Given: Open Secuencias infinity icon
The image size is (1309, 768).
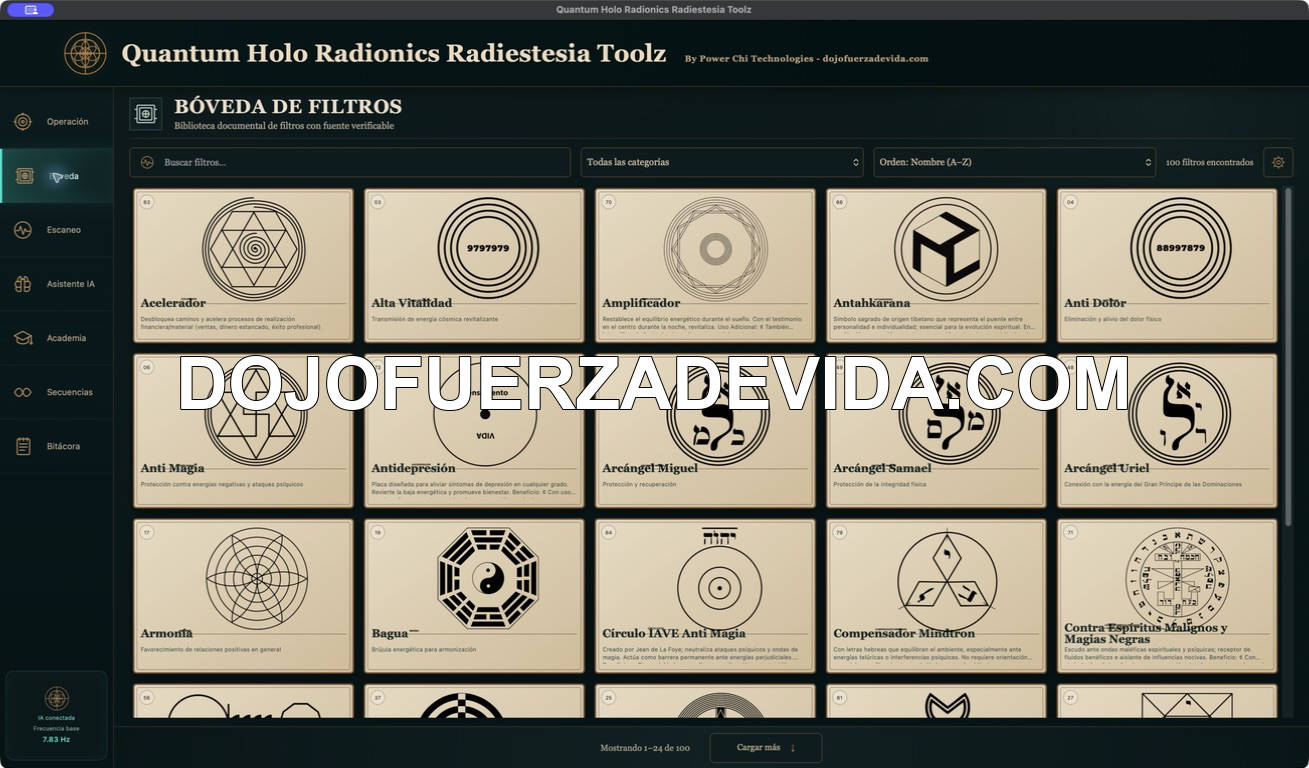Looking at the screenshot, I should click(22, 392).
